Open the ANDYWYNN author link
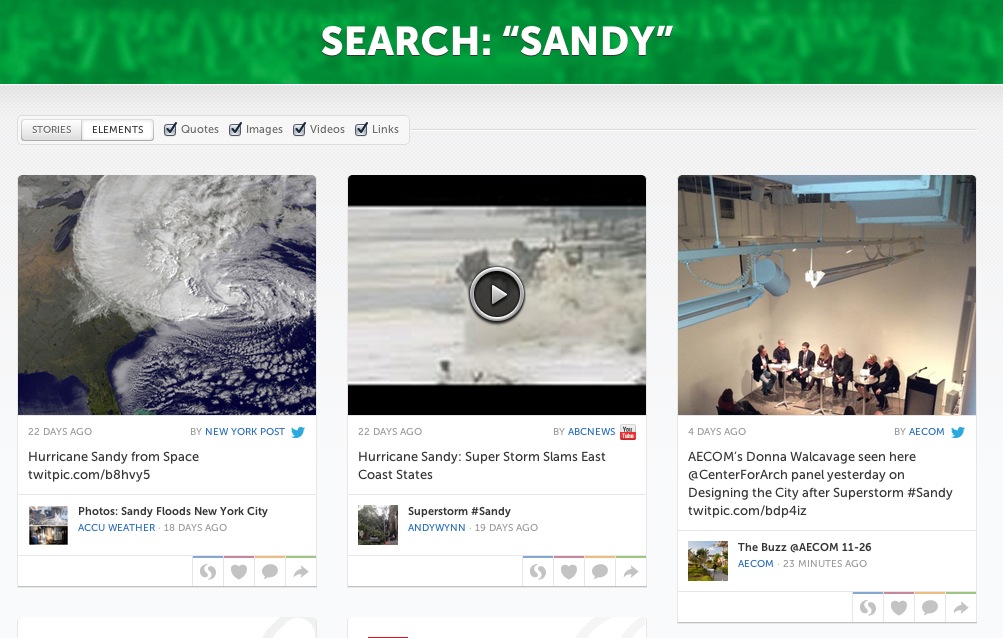This screenshot has height=638, width=1003. click(437, 527)
